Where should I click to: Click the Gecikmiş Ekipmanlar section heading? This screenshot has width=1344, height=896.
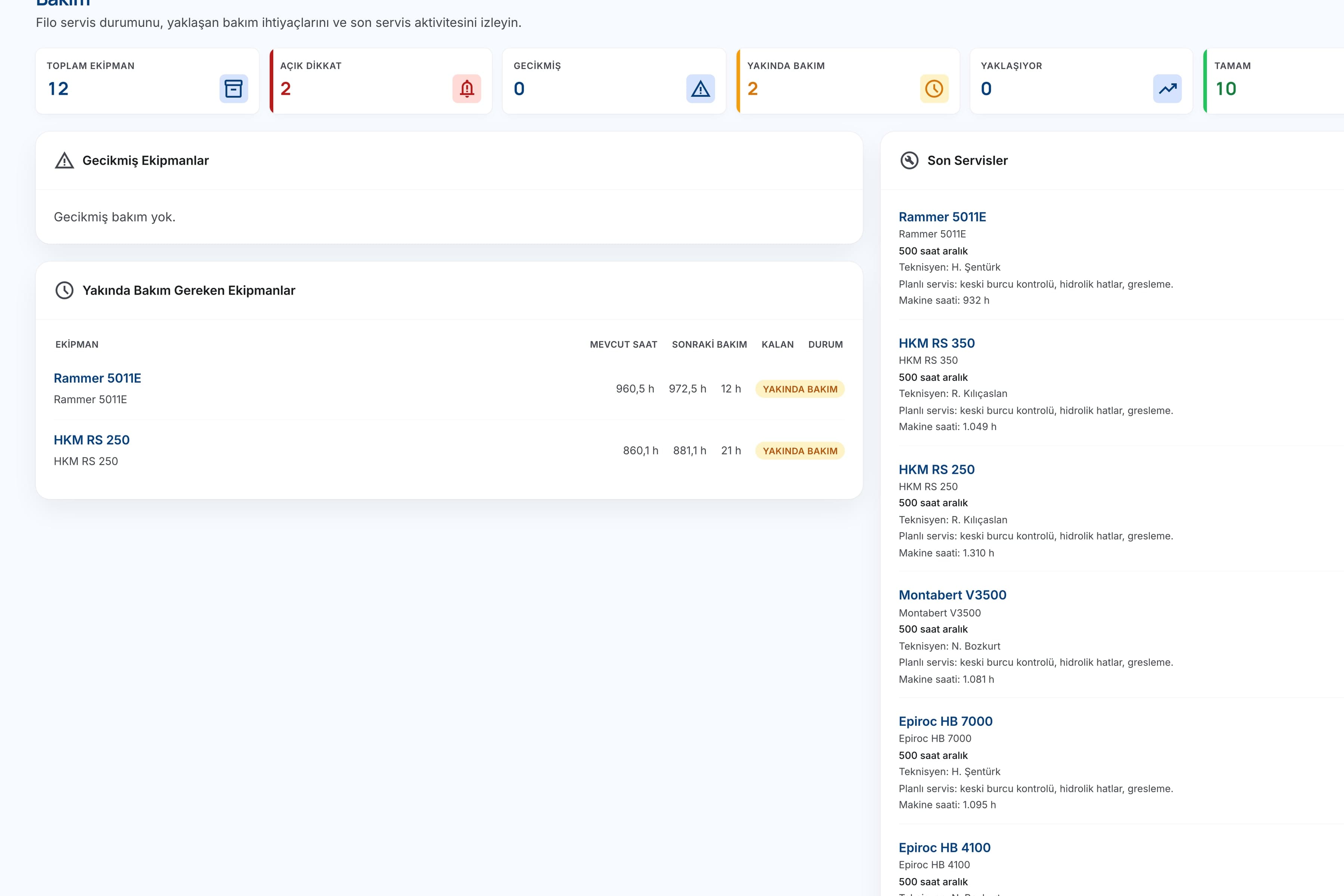click(146, 161)
